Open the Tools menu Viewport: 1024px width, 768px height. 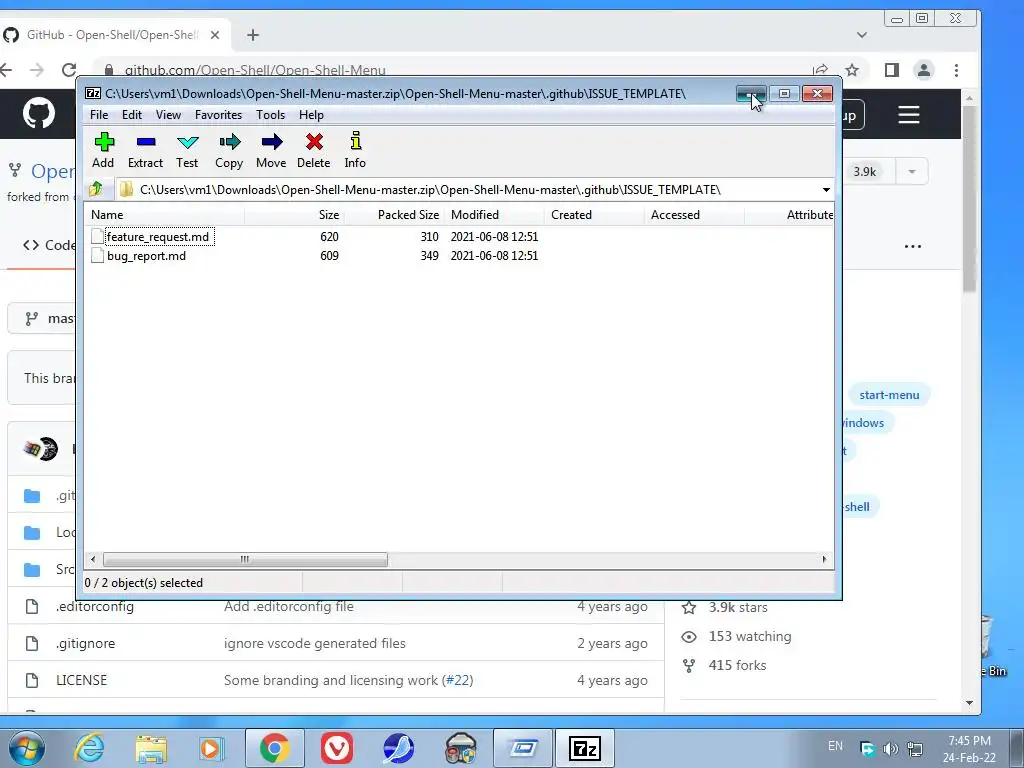[270, 115]
